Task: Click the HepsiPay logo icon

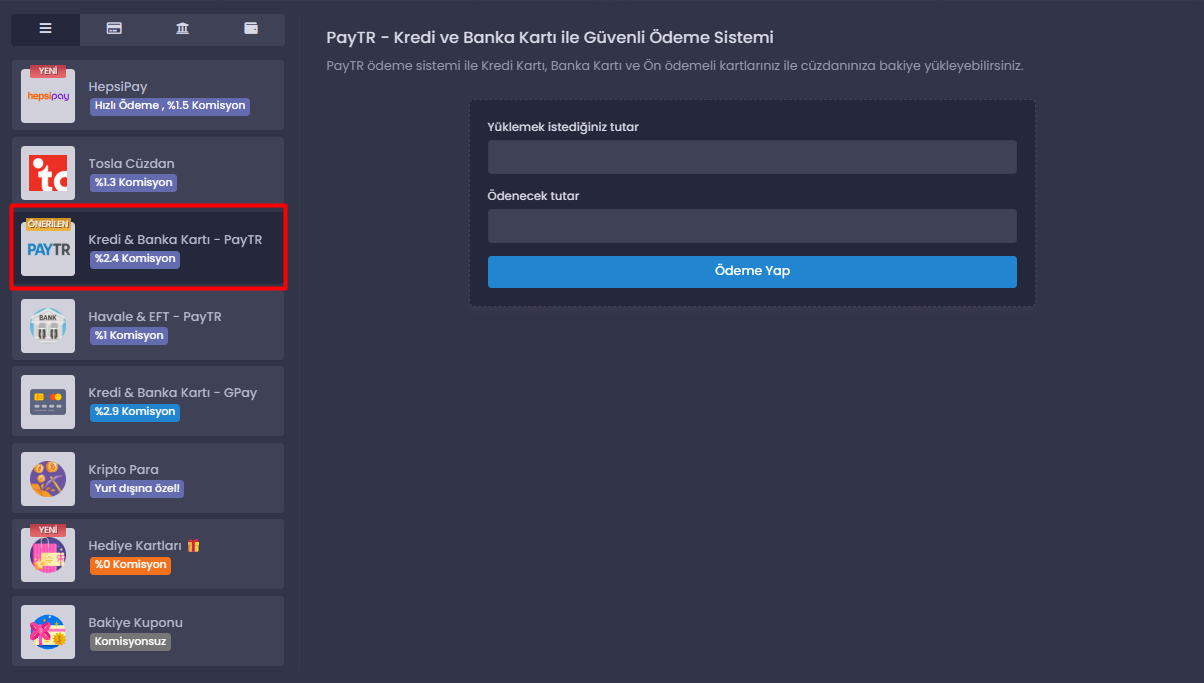Action: click(x=48, y=96)
